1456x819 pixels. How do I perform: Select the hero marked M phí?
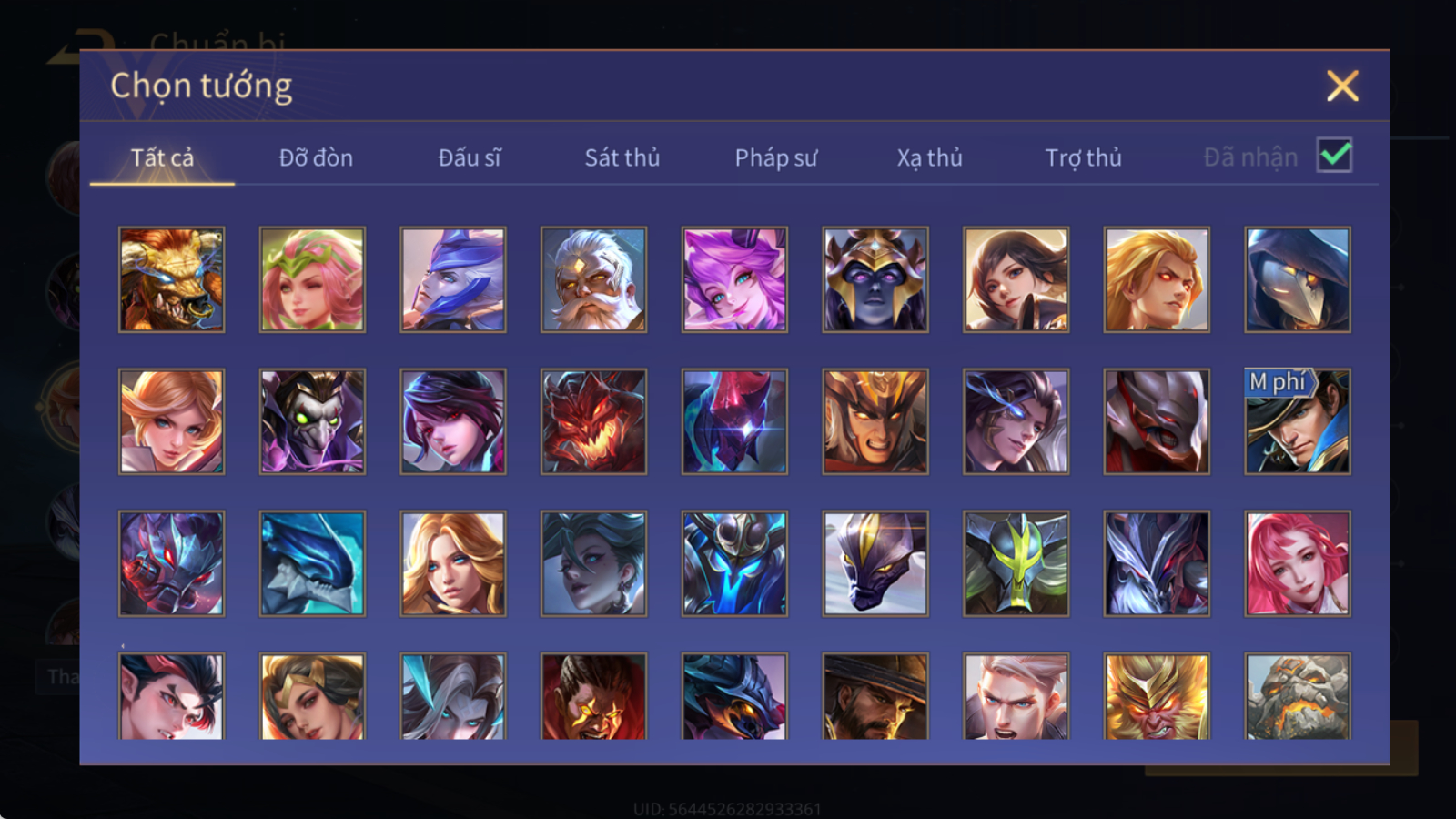click(x=1298, y=421)
